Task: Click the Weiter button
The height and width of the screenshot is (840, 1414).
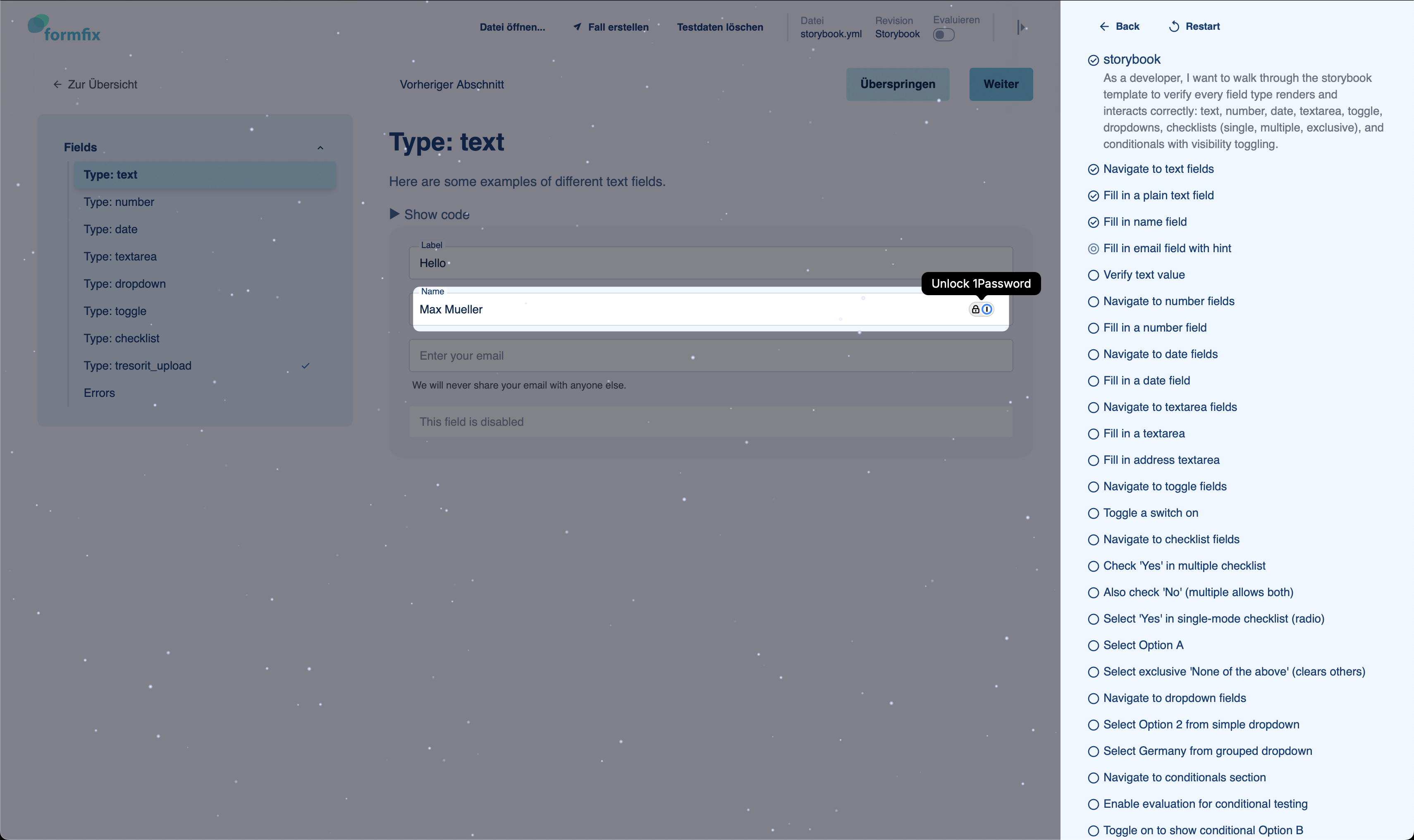Action: tap(1001, 84)
